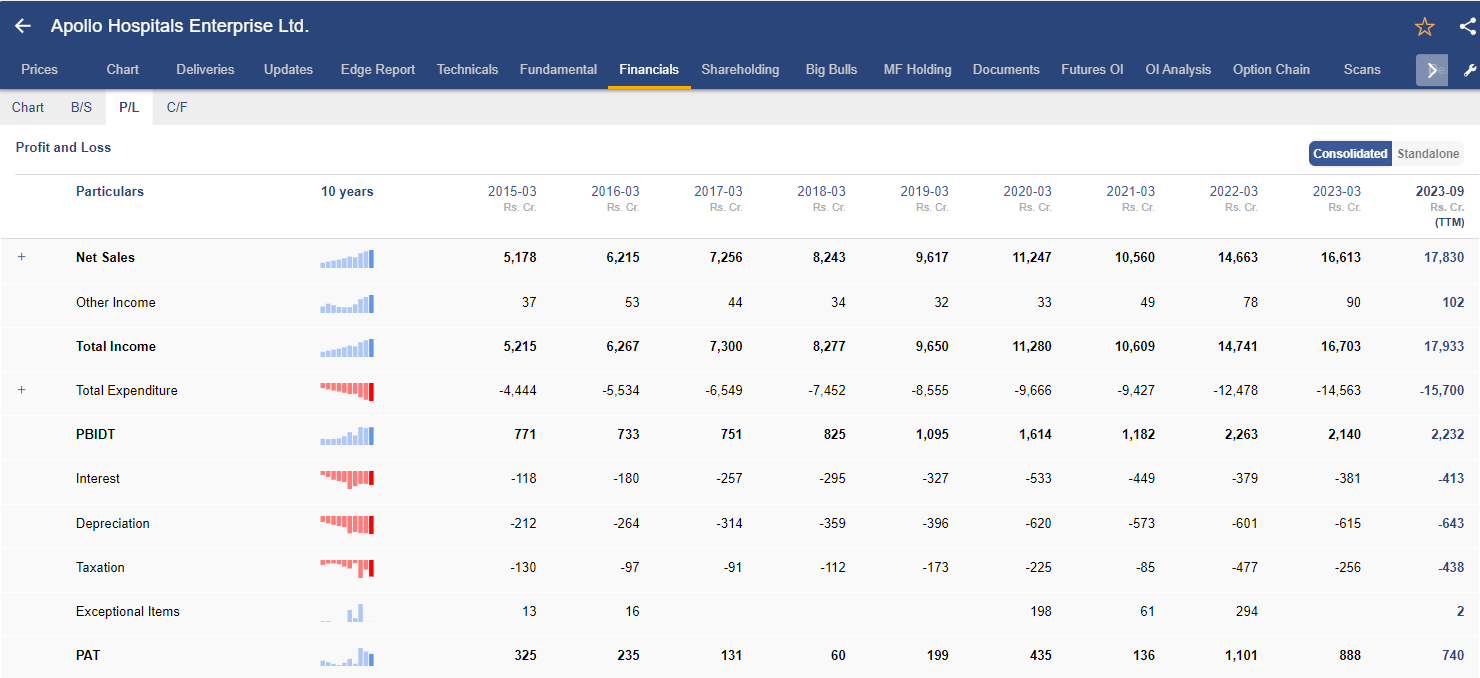Open the Option Chain tab

point(1271,70)
